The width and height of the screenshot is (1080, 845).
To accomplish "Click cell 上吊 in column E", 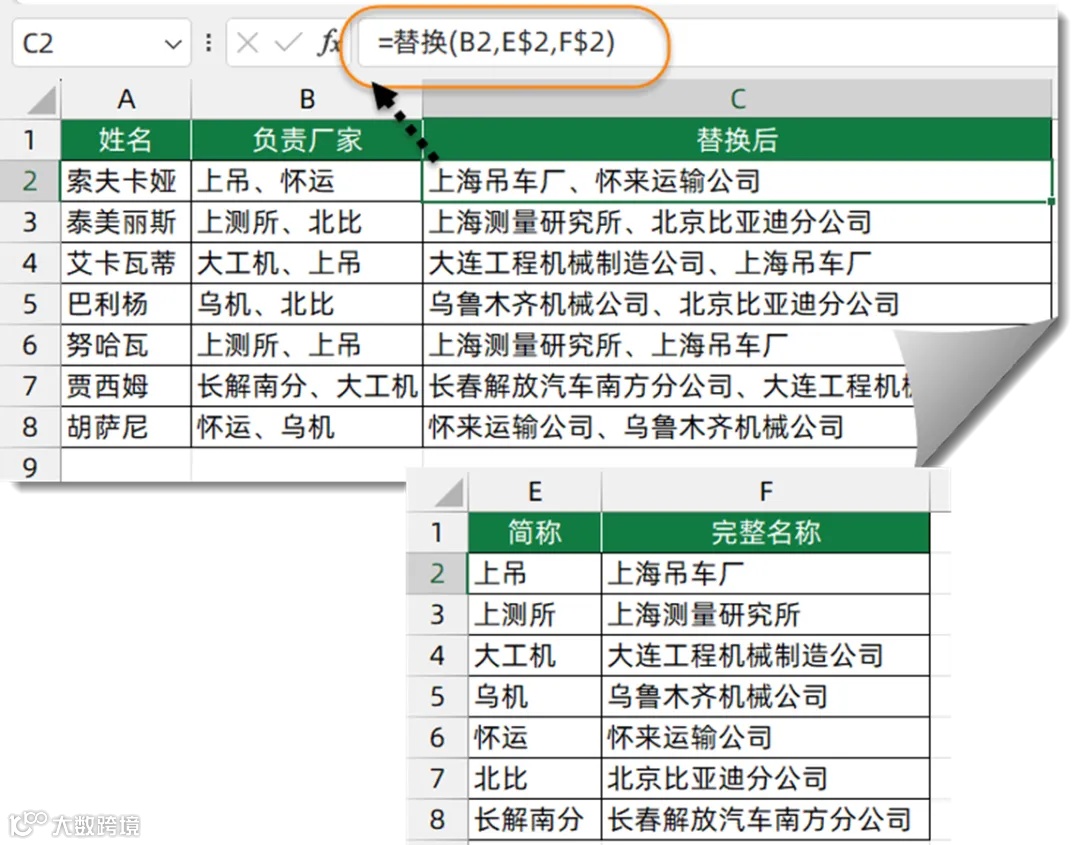I will coord(534,573).
